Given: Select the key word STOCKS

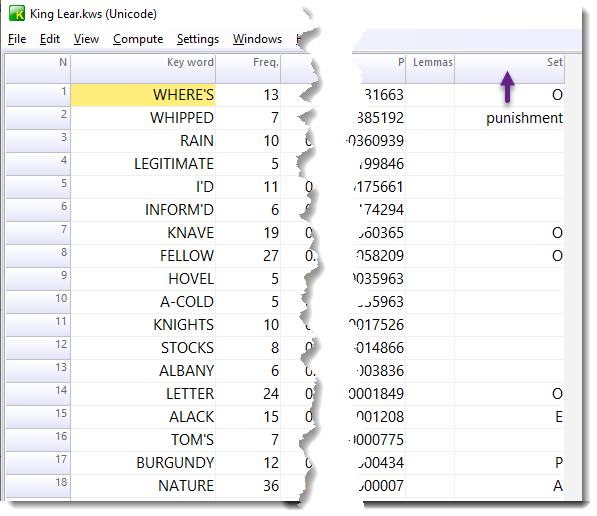Looking at the screenshot, I should pyautogui.click(x=143, y=348).
